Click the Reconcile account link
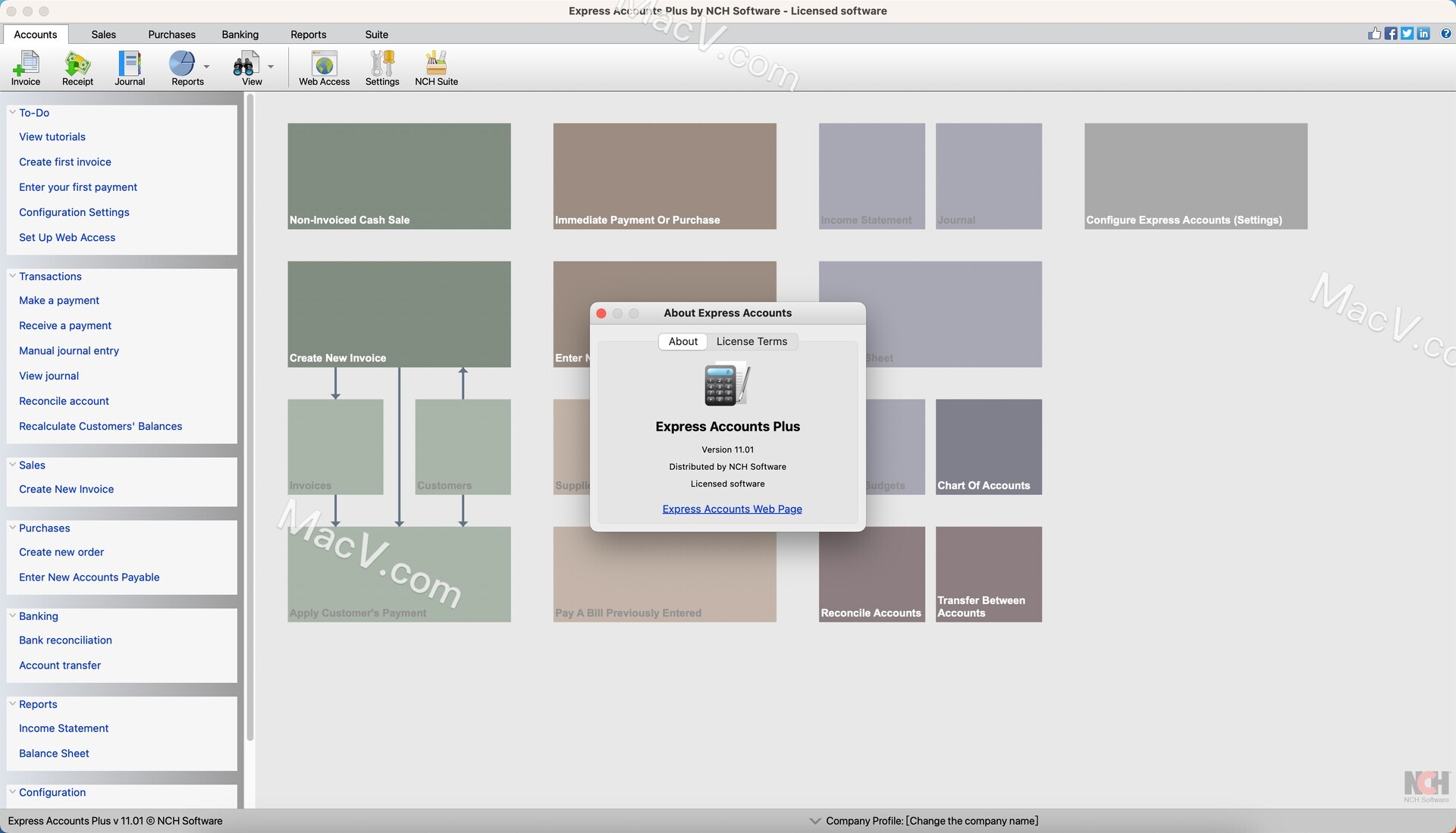 coord(64,400)
